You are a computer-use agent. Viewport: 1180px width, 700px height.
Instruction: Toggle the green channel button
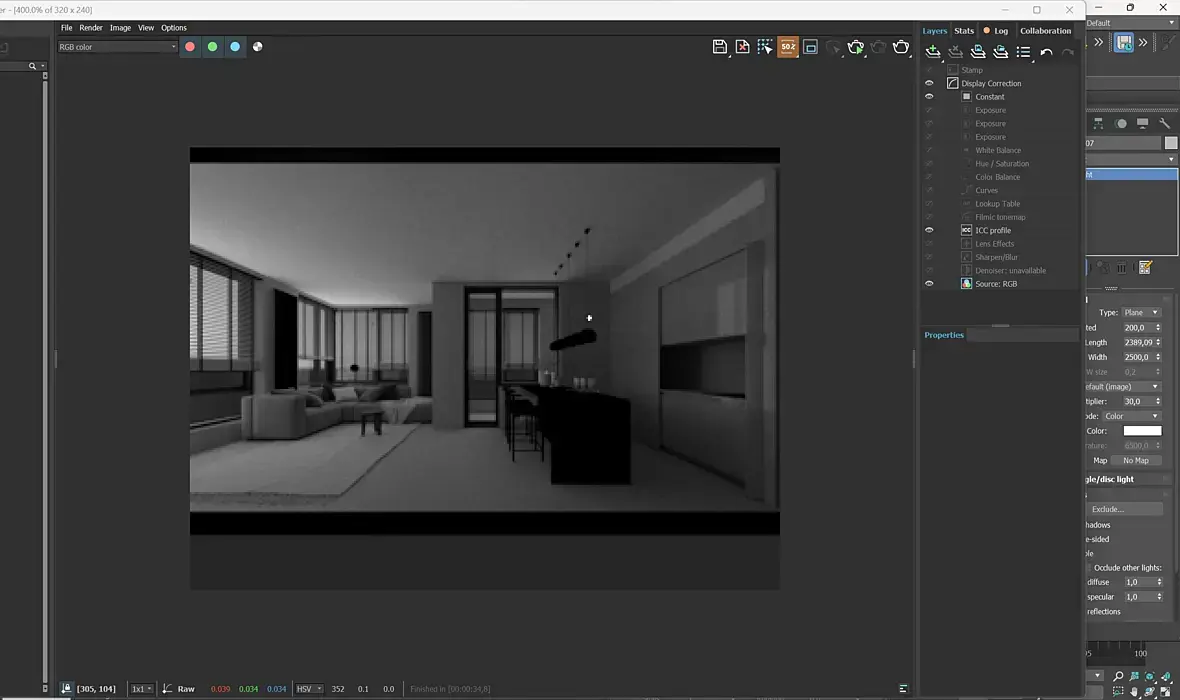pyautogui.click(x=212, y=47)
